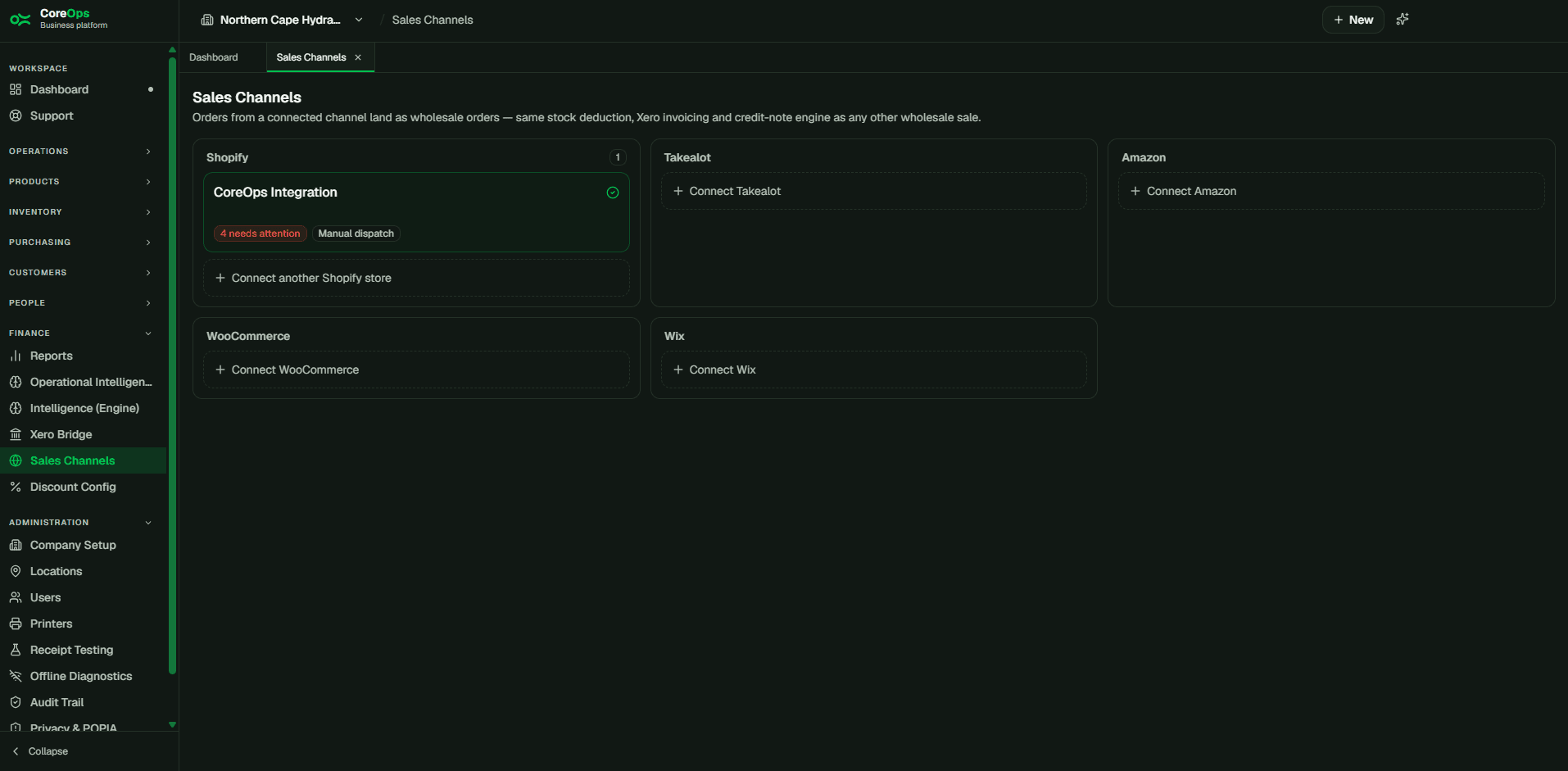Open Receipt Testing flask icon

(16, 650)
